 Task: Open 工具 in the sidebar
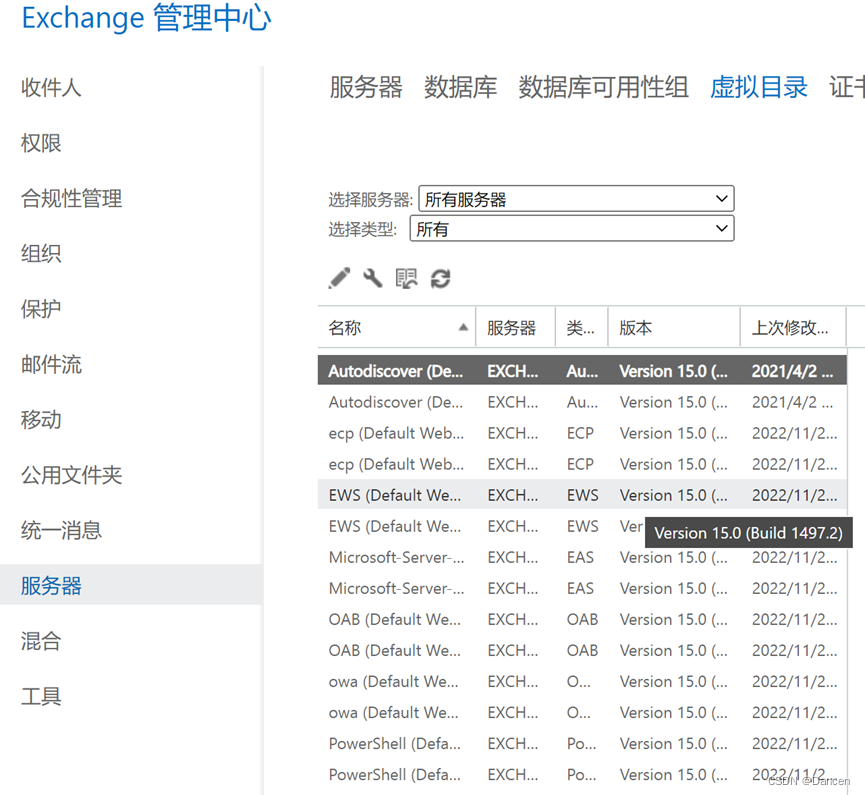click(41, 696)
